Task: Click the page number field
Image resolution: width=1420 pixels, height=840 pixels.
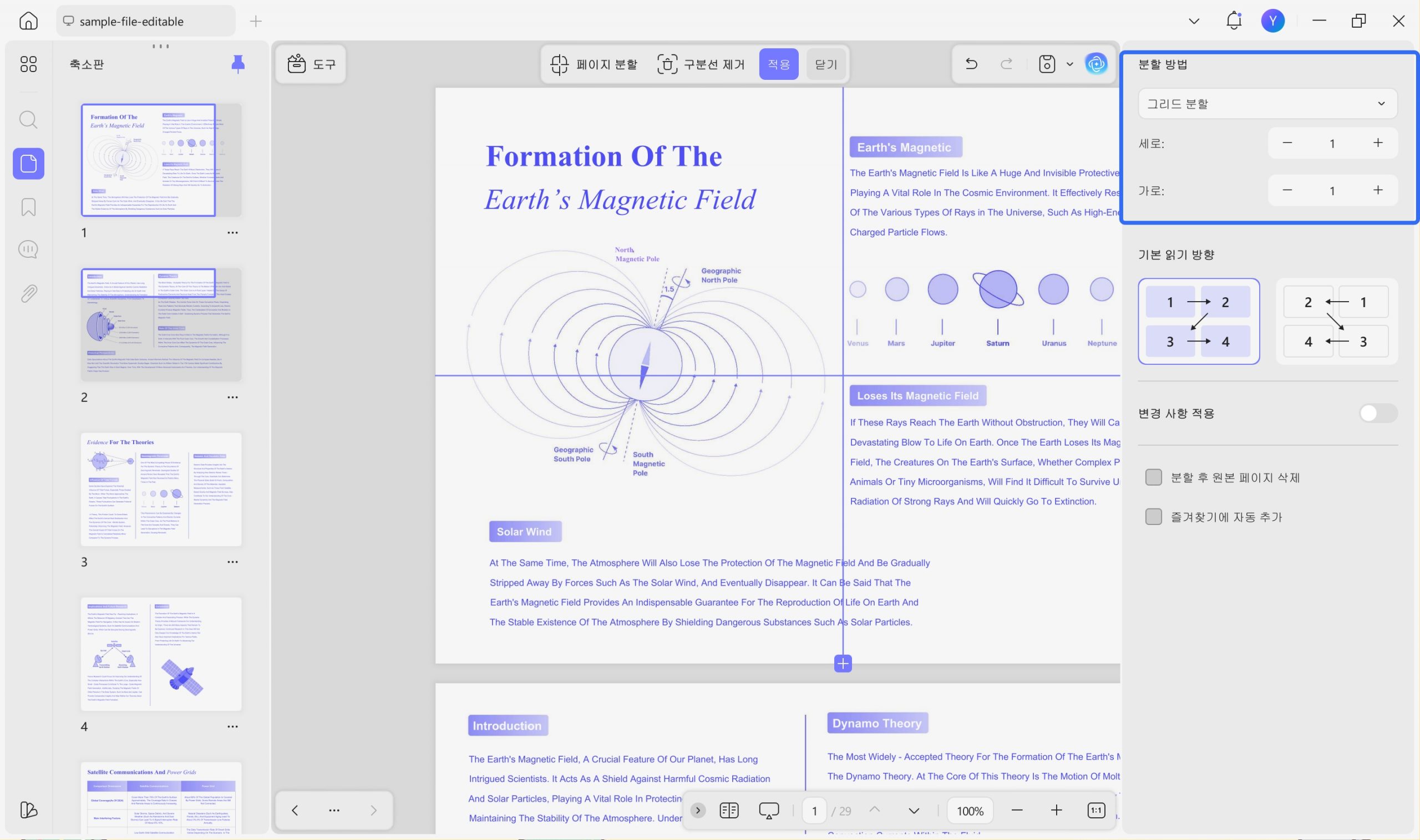Action: click(x=814, y=811)
